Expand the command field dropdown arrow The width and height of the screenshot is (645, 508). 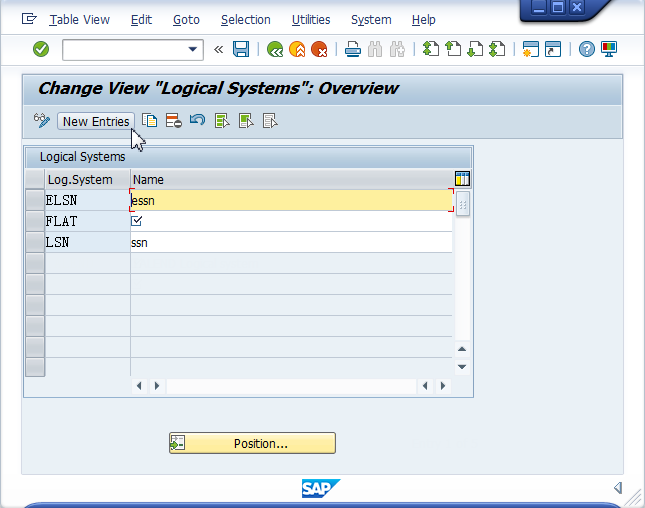coord(193,49)
